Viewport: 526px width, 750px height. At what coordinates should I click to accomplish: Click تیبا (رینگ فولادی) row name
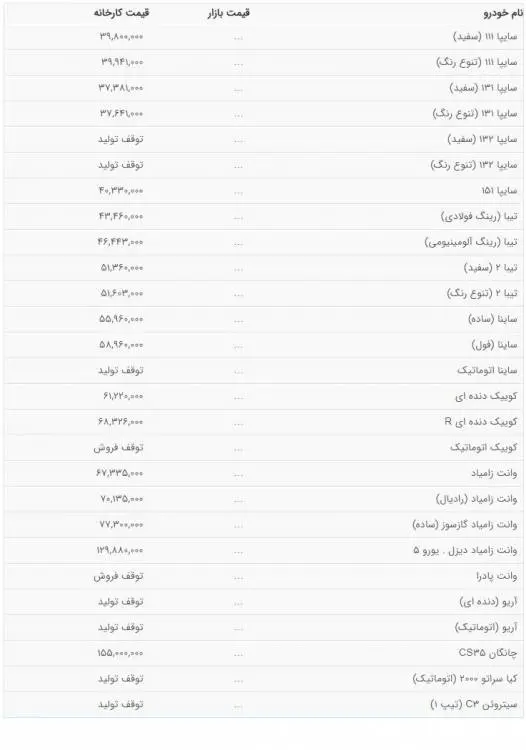point(479,217)
